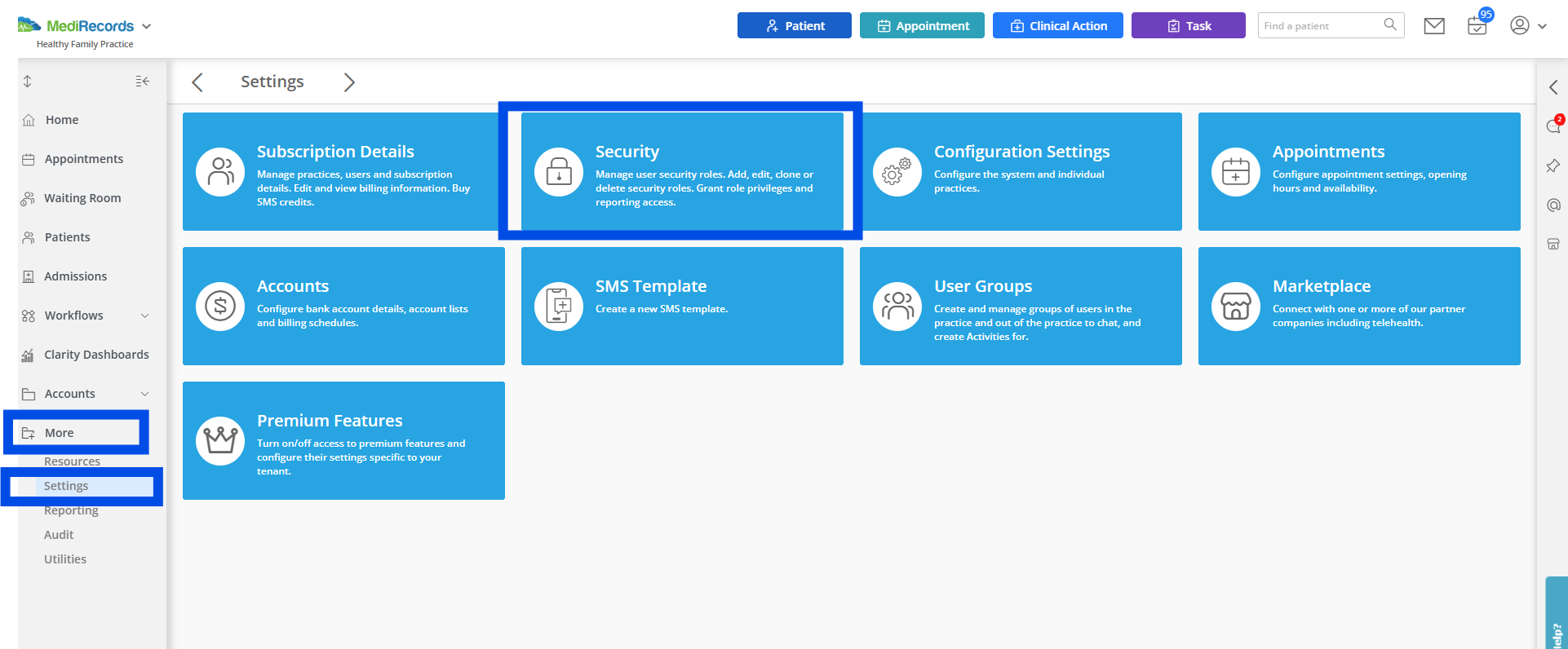Click the pin icon in right panel
The width and height of the screenshot is (1568, 649).
tap(1553, 166)
